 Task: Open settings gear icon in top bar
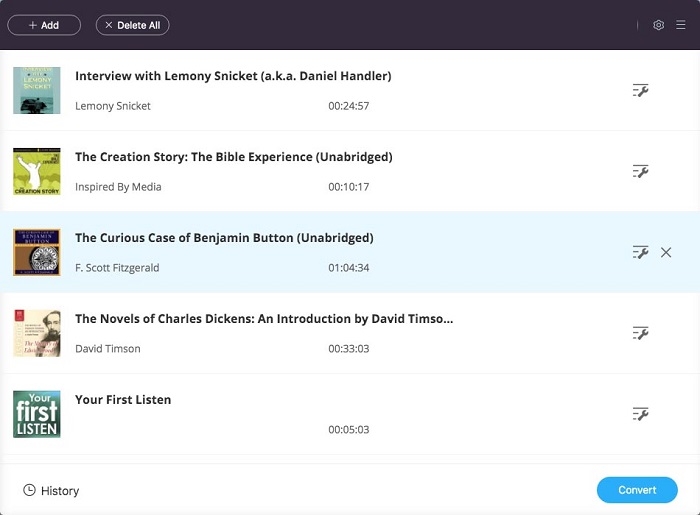point(658,25)
